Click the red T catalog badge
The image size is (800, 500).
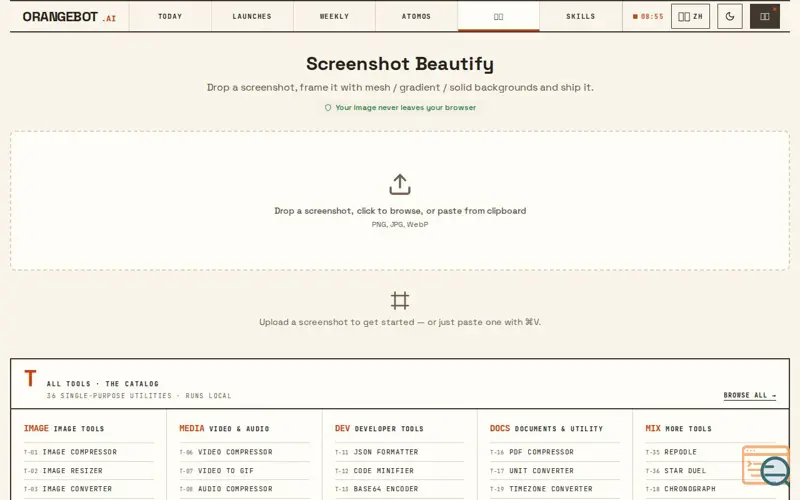coord(30,378)
